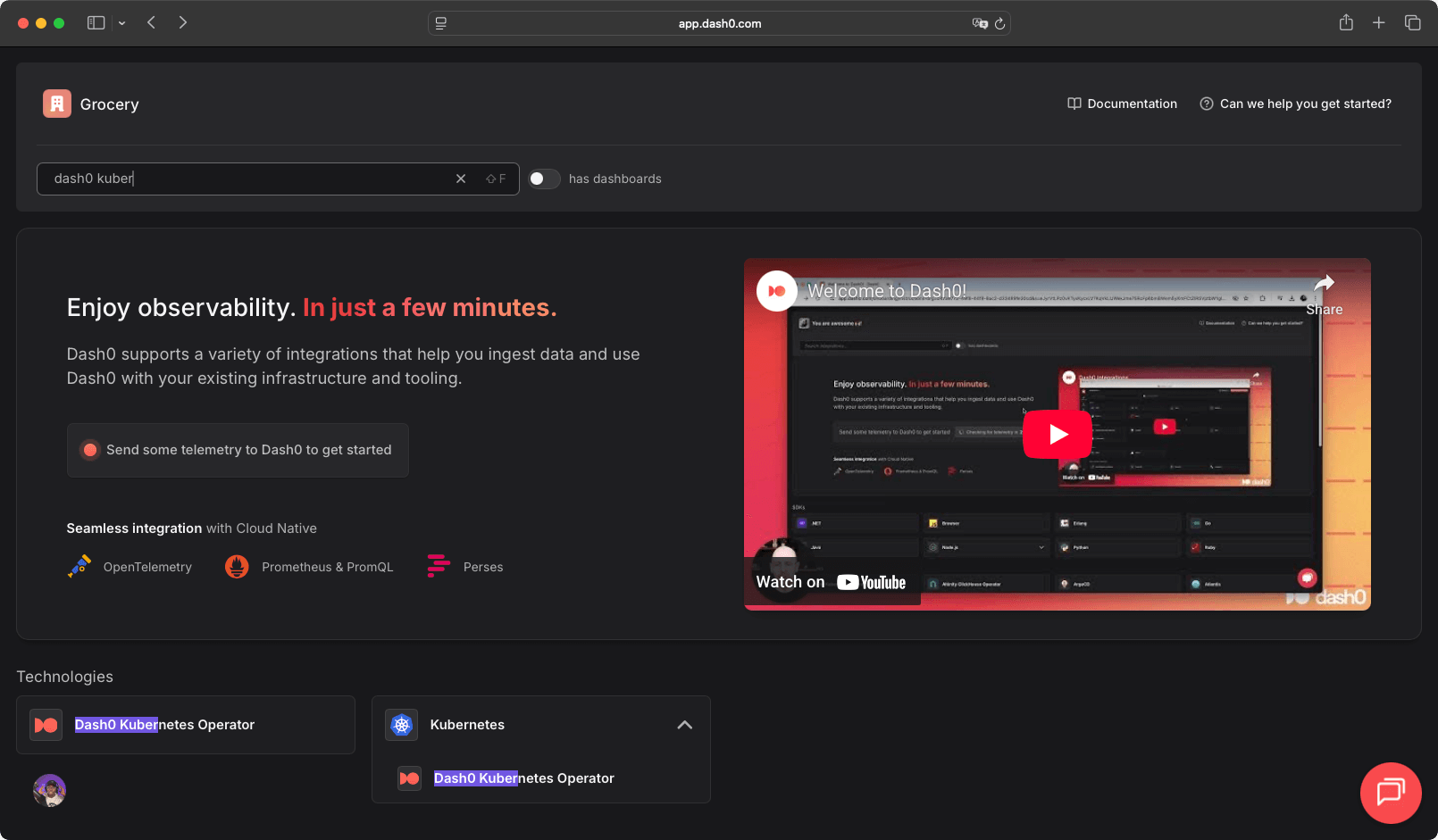1438x840 pixels.
Task: Click Can we help you get started
Action: pyautogui.click(x=1295, y=104)
